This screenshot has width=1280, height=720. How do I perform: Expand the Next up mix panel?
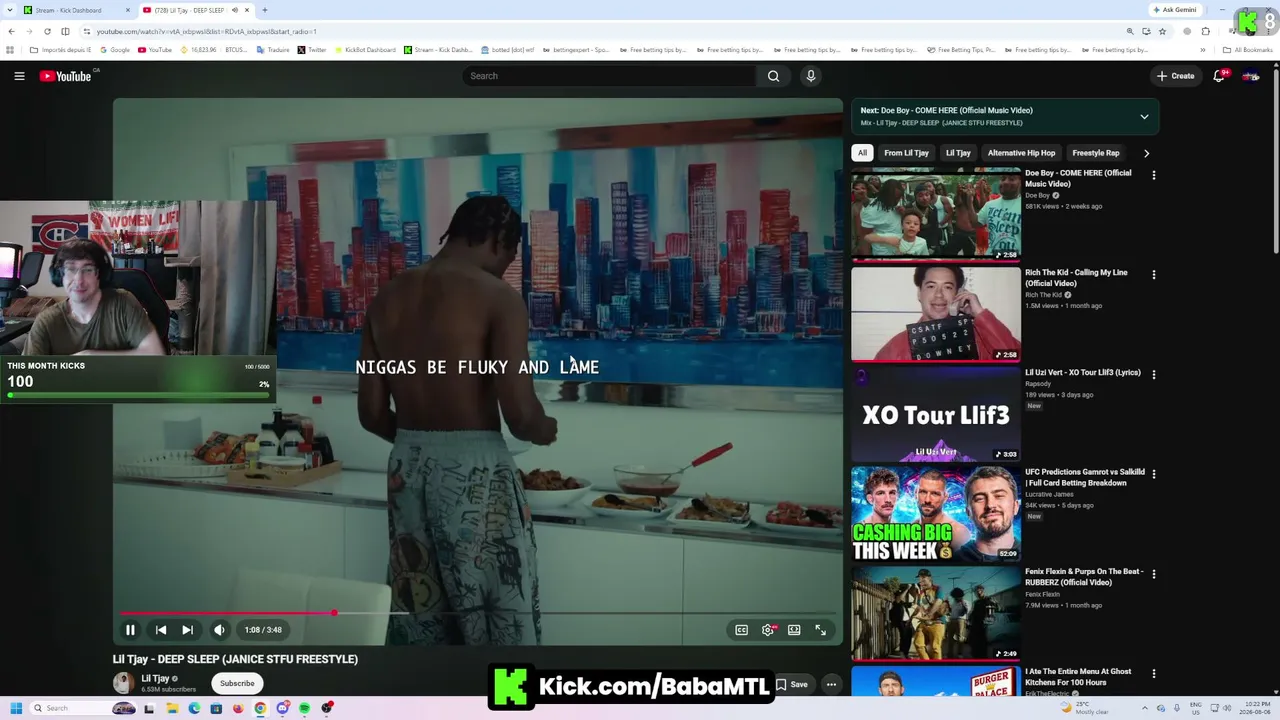click(1144, 116)
